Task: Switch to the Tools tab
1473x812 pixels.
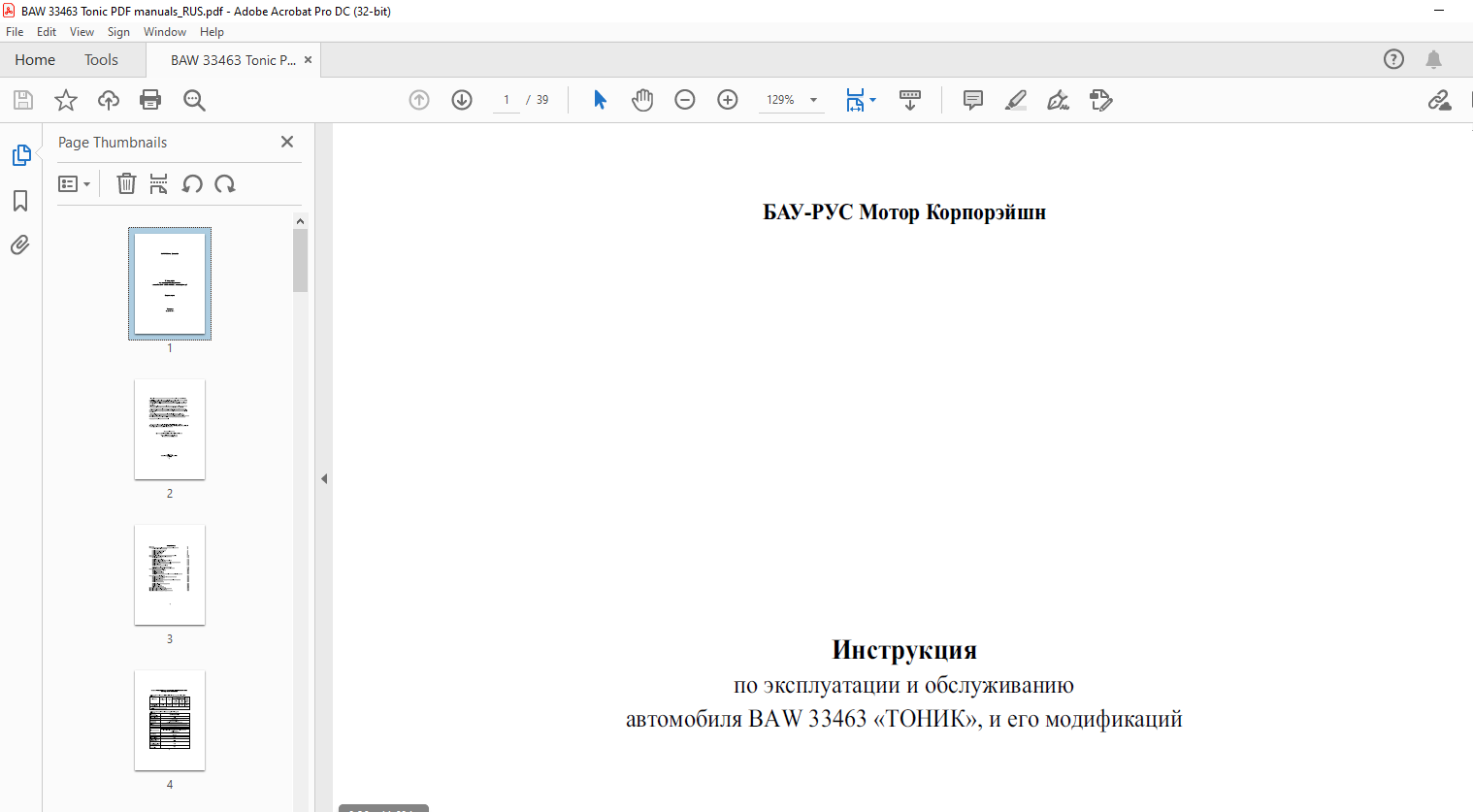Action: pos(101,60)
